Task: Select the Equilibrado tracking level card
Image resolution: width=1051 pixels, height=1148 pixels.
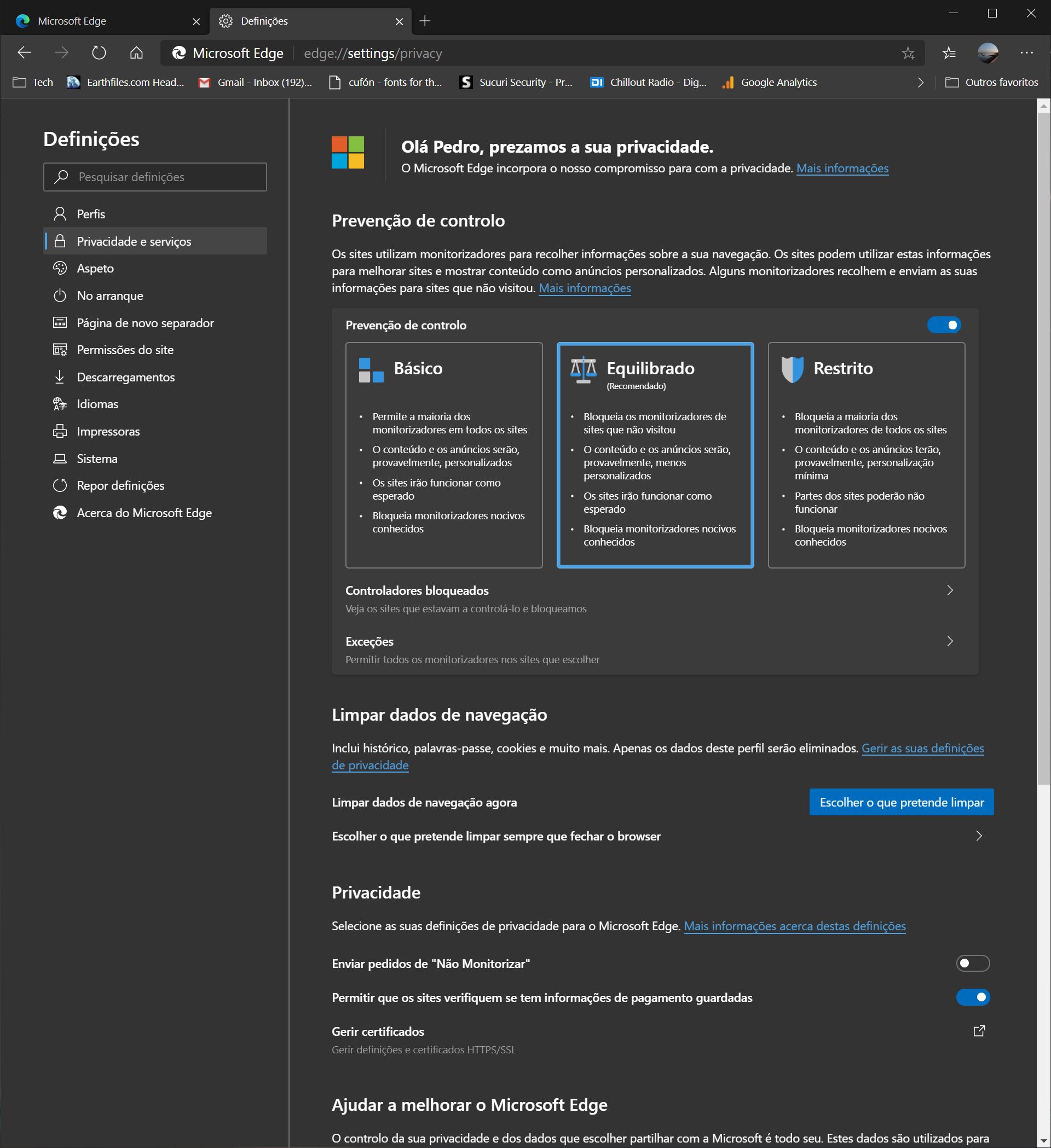Action: tap(655, 455)
